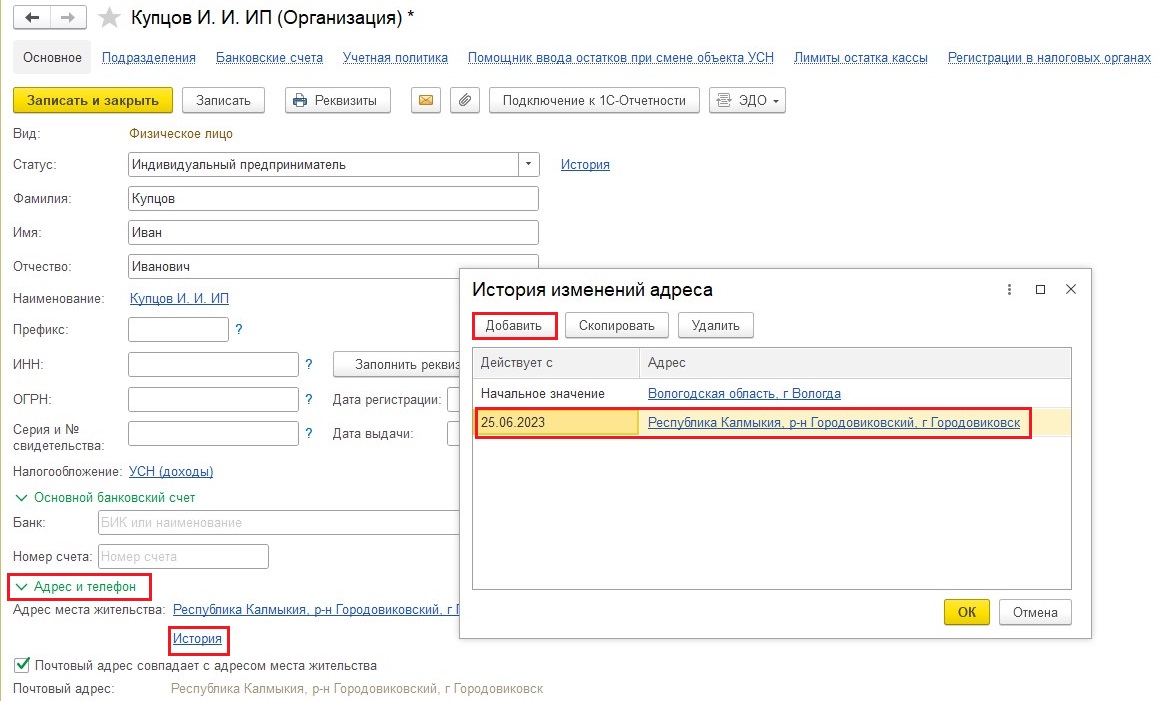Click Удалить in address history dialog
This screenshot has height=701, width=1160.
tap(715, 325)
